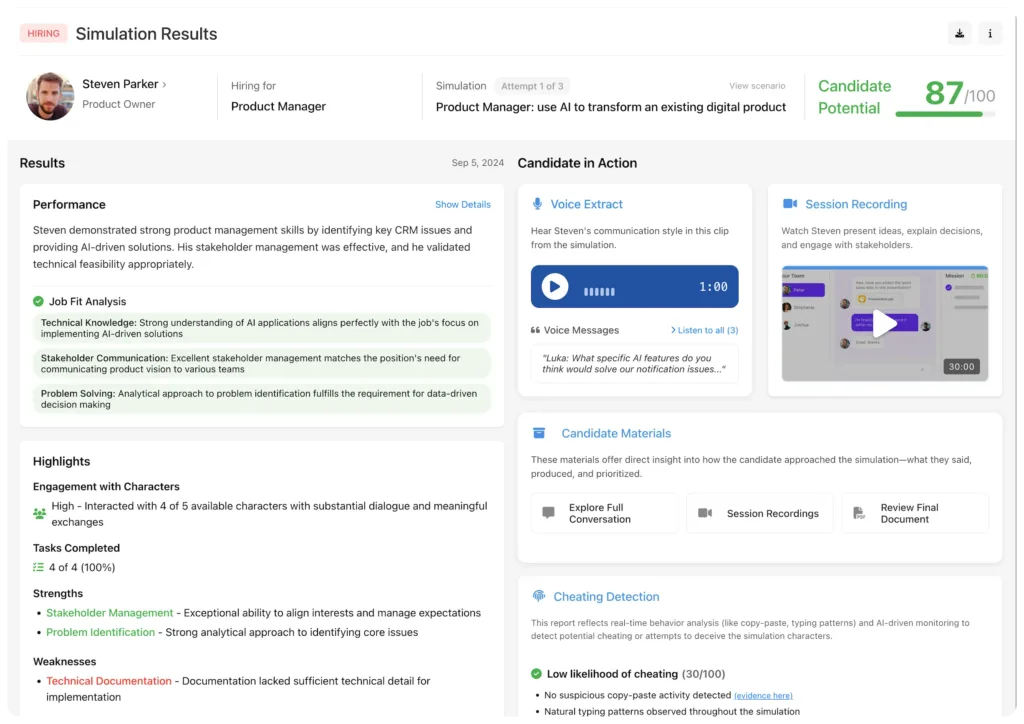The image size is (1024, 724).
Task: Click the Stakeholder Management strength
Action: point(110,613)
